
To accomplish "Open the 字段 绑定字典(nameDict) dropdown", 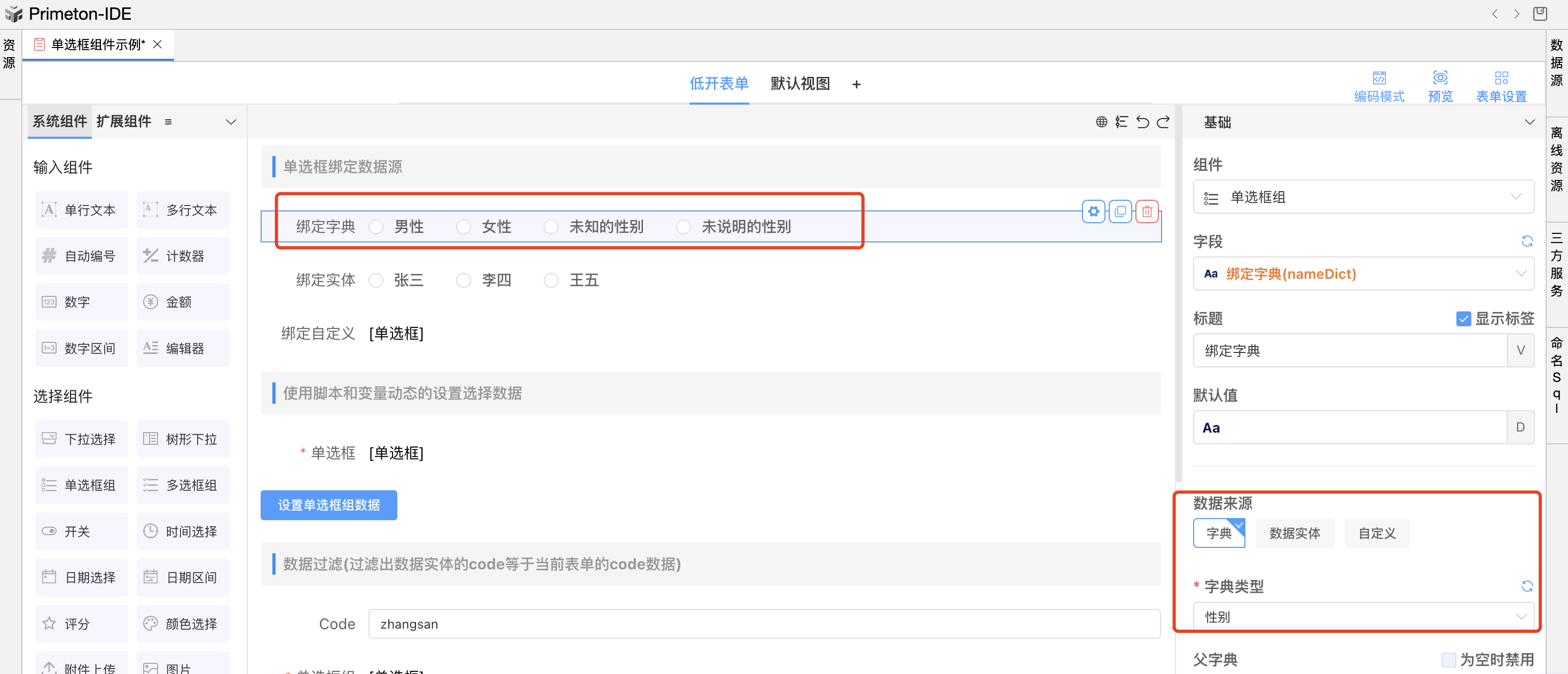I will pos(1363,274).
